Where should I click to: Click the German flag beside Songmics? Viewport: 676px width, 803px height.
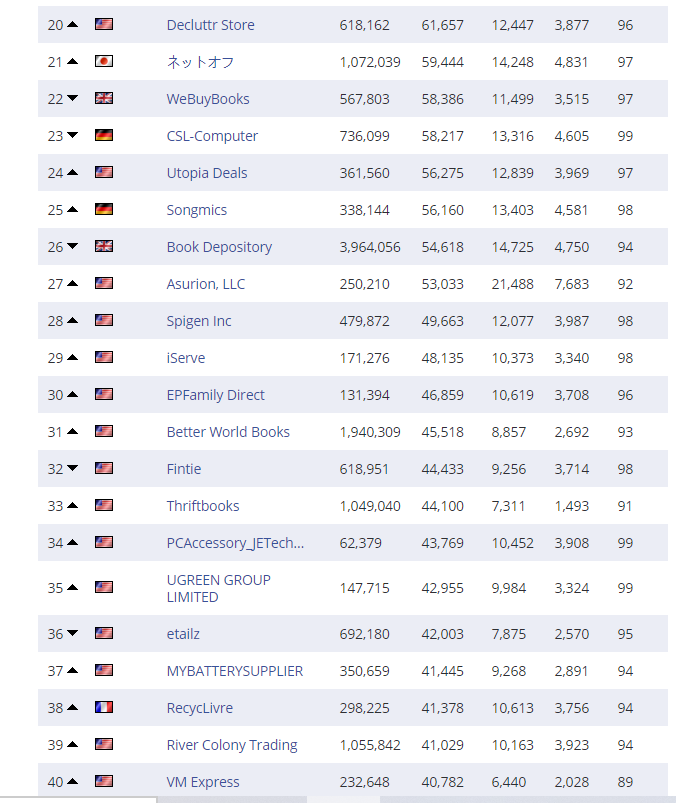pos(104,210)
